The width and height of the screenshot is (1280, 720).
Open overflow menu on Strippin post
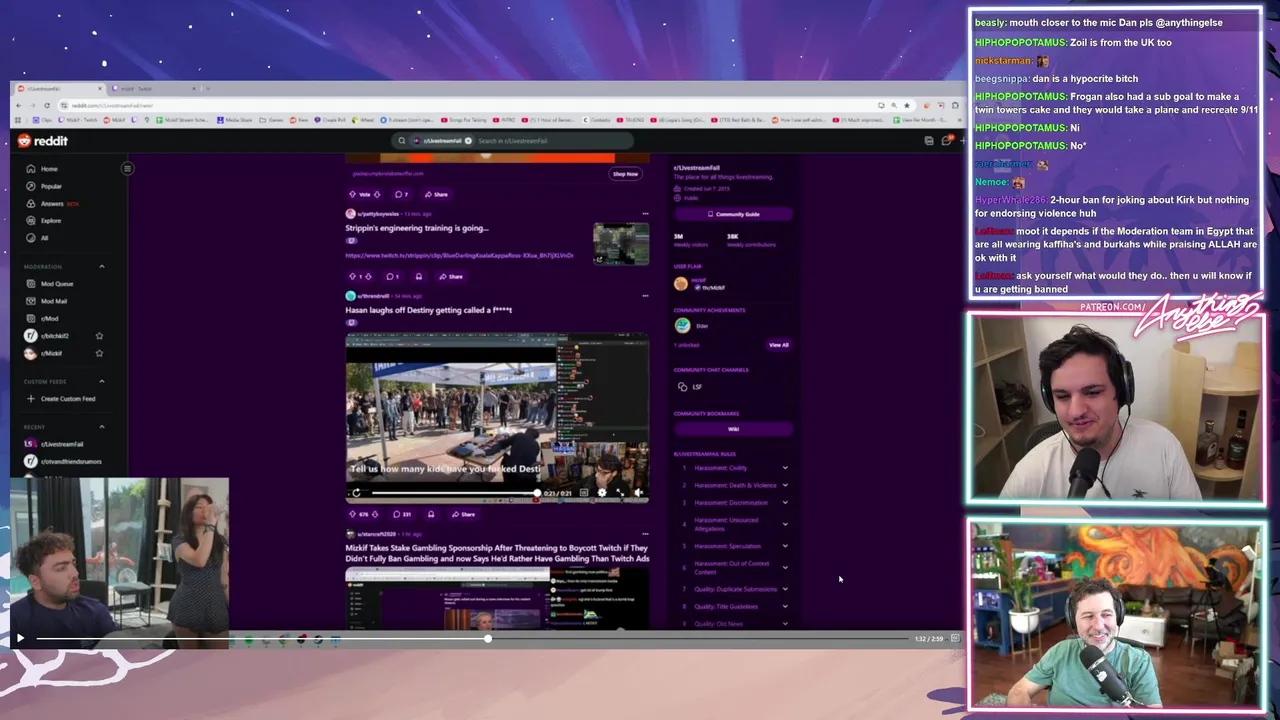(x=645, y=213)
